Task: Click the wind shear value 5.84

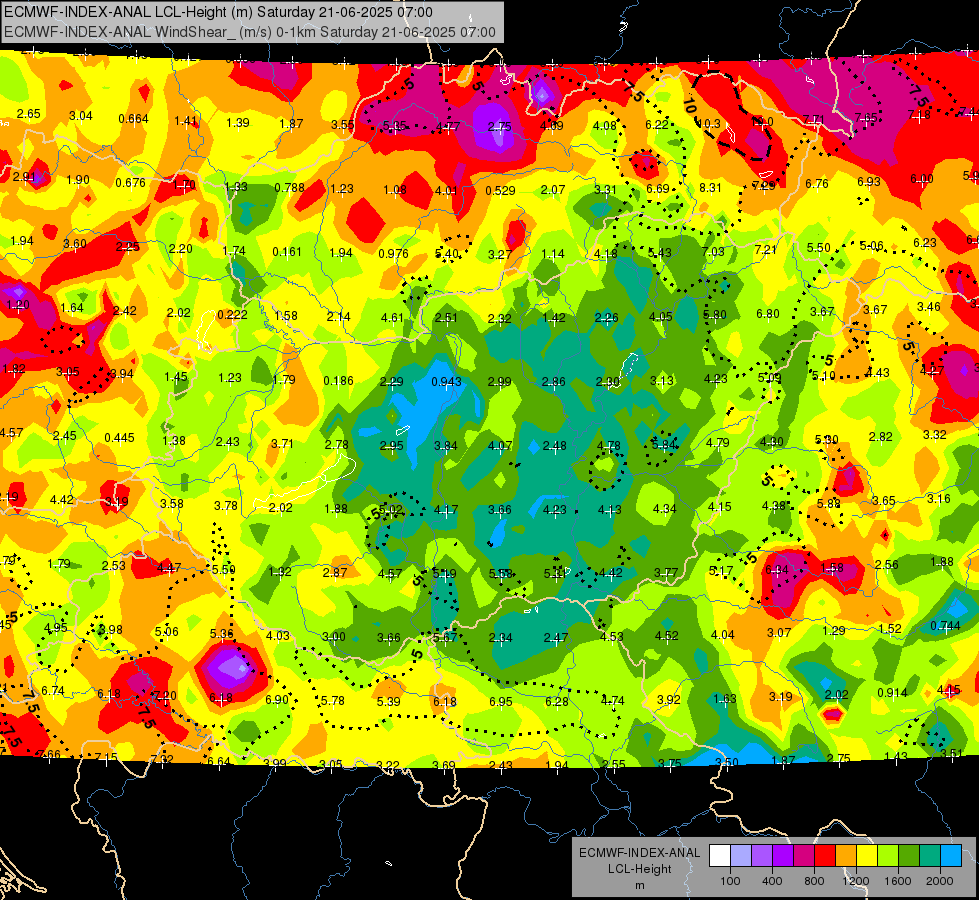Action: click(663, 444)
